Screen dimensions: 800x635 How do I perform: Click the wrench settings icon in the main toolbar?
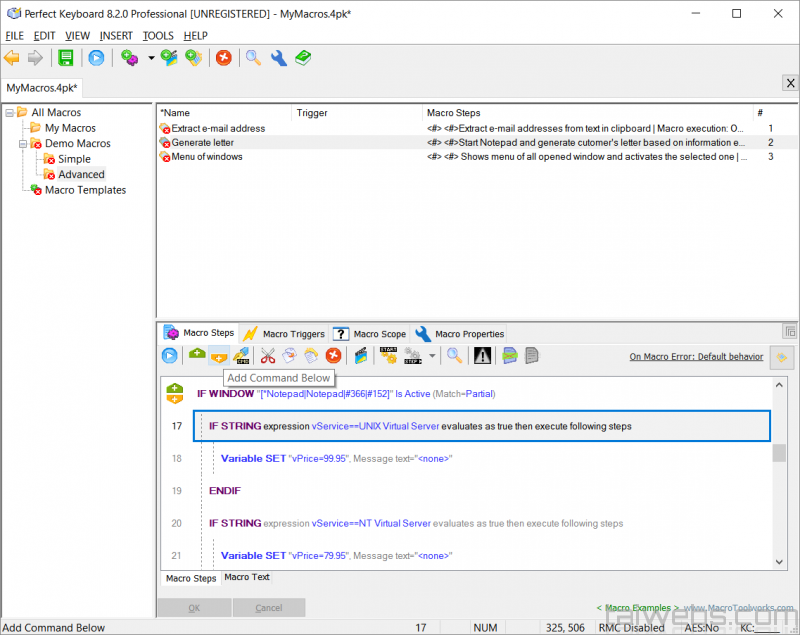point(279,58)
